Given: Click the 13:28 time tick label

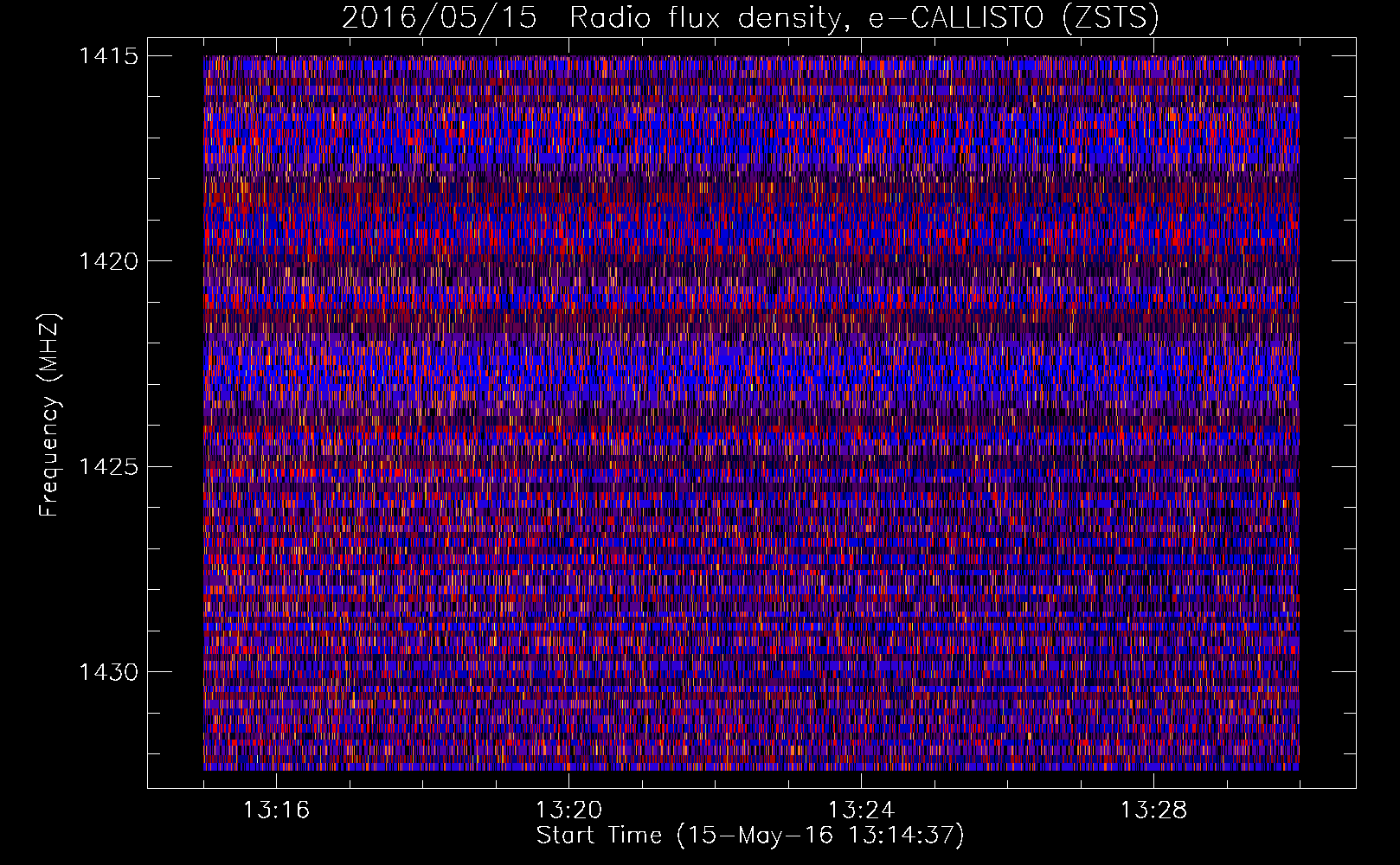Looking at the screenshot, I should point(1153,811).
